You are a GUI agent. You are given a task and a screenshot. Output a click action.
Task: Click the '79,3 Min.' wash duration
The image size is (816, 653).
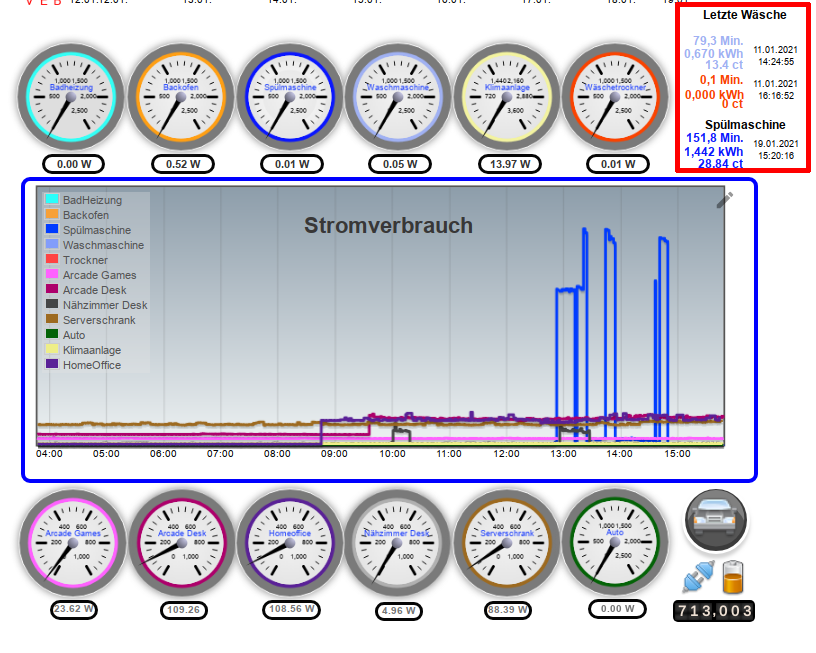tap(718, 41)
